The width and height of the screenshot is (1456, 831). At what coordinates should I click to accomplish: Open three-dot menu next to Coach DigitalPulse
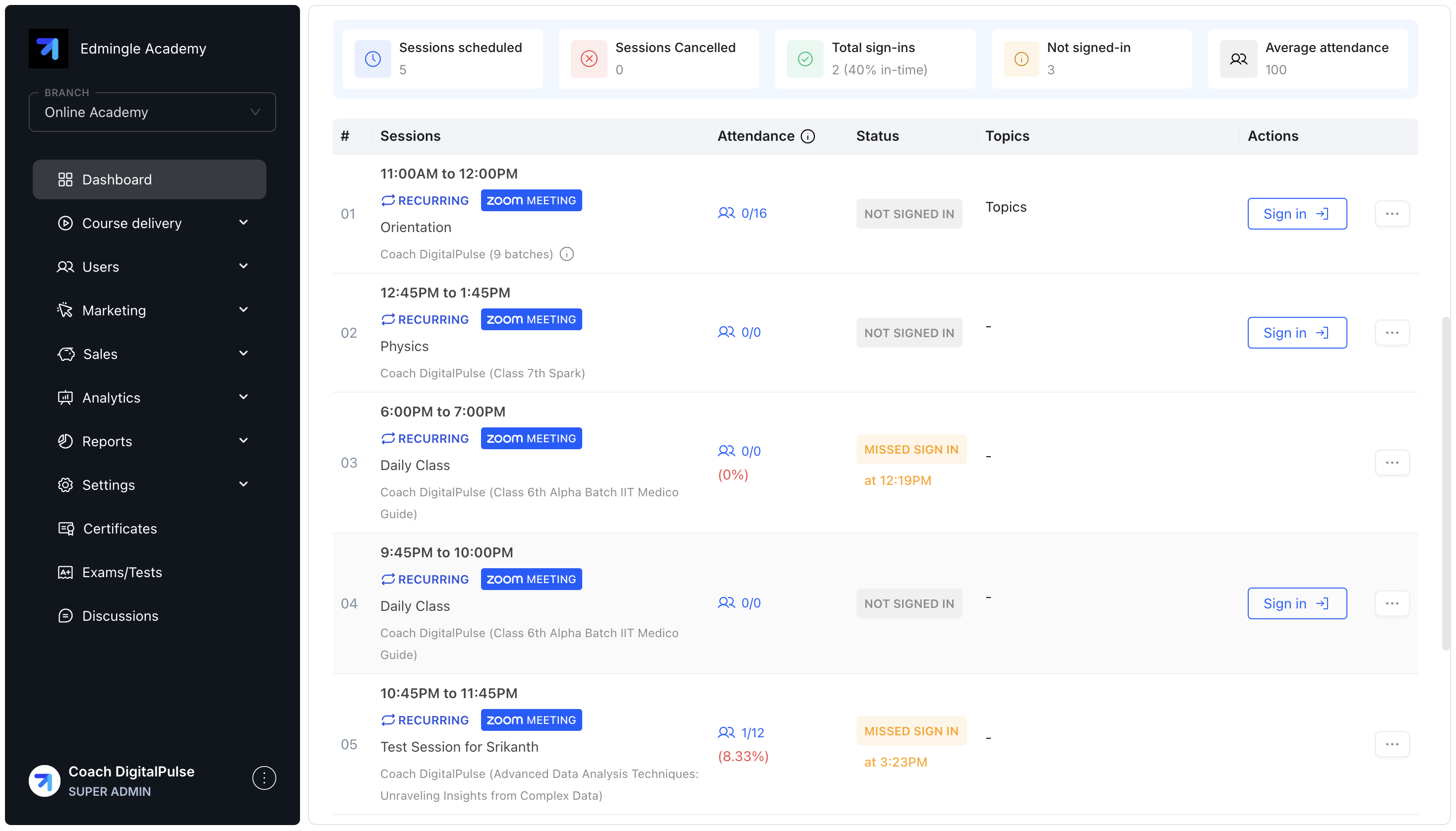tap(264, 778)
